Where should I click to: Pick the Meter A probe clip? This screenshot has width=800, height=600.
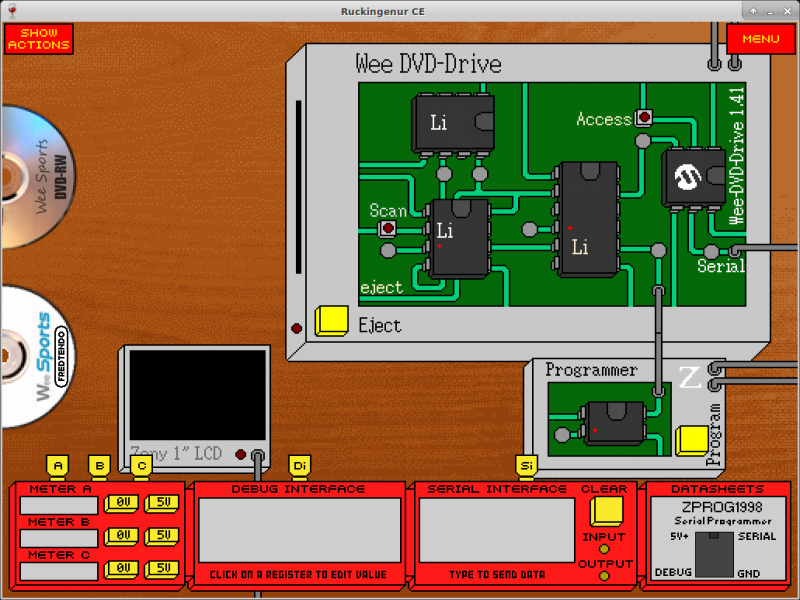pos(58,466)
